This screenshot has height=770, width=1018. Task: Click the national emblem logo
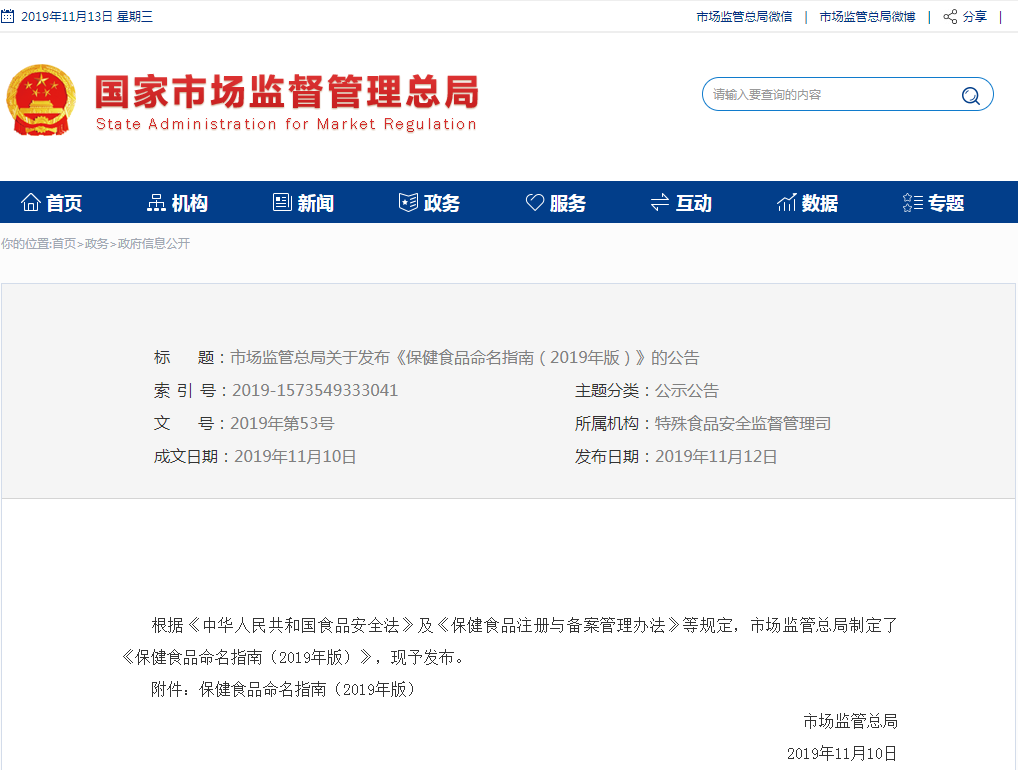pyautogui.click(x=41, y=99)
